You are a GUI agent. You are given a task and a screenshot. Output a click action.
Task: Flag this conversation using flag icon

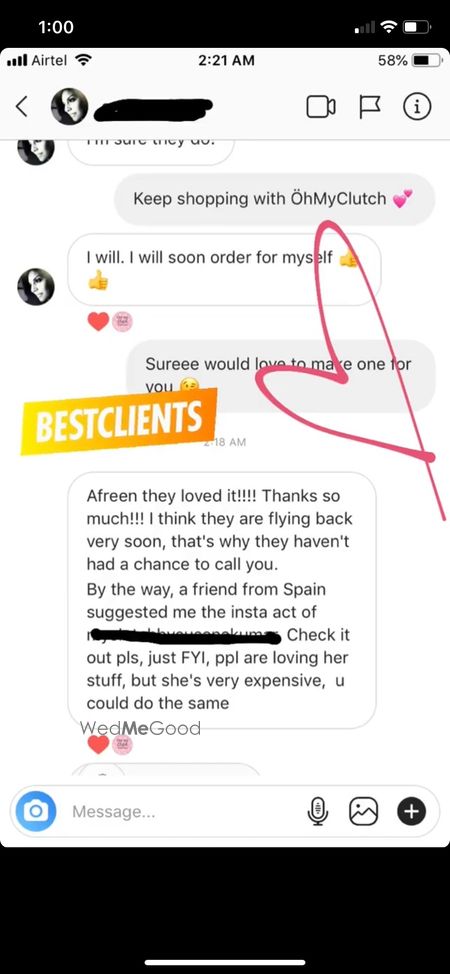(x=370, y=107)
